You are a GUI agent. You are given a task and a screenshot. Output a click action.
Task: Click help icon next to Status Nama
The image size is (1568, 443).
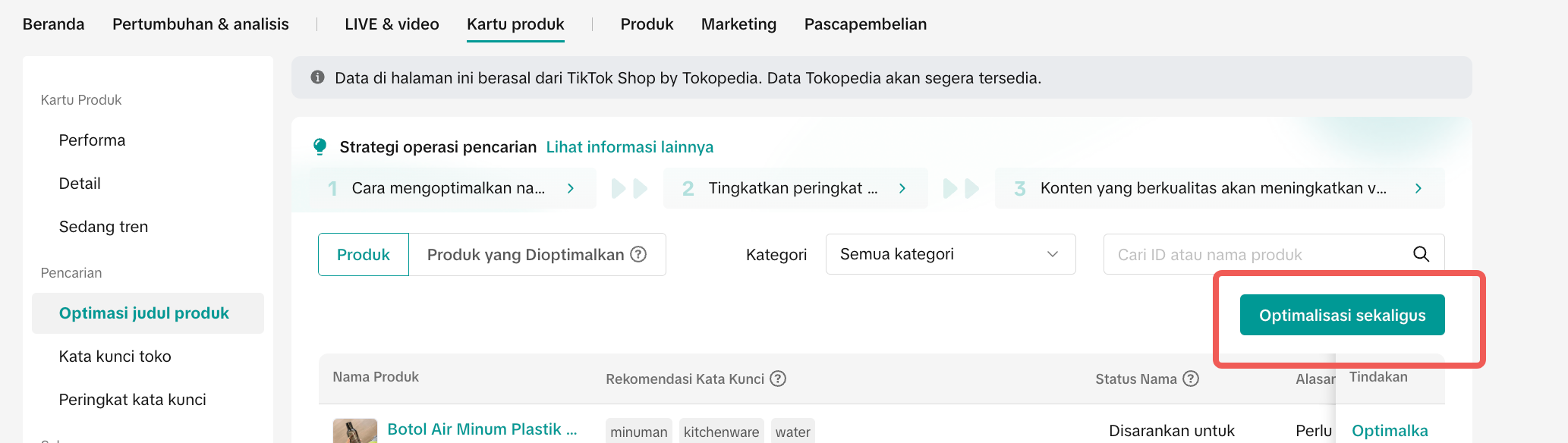pyautogui.click(x=1191, y=379)
